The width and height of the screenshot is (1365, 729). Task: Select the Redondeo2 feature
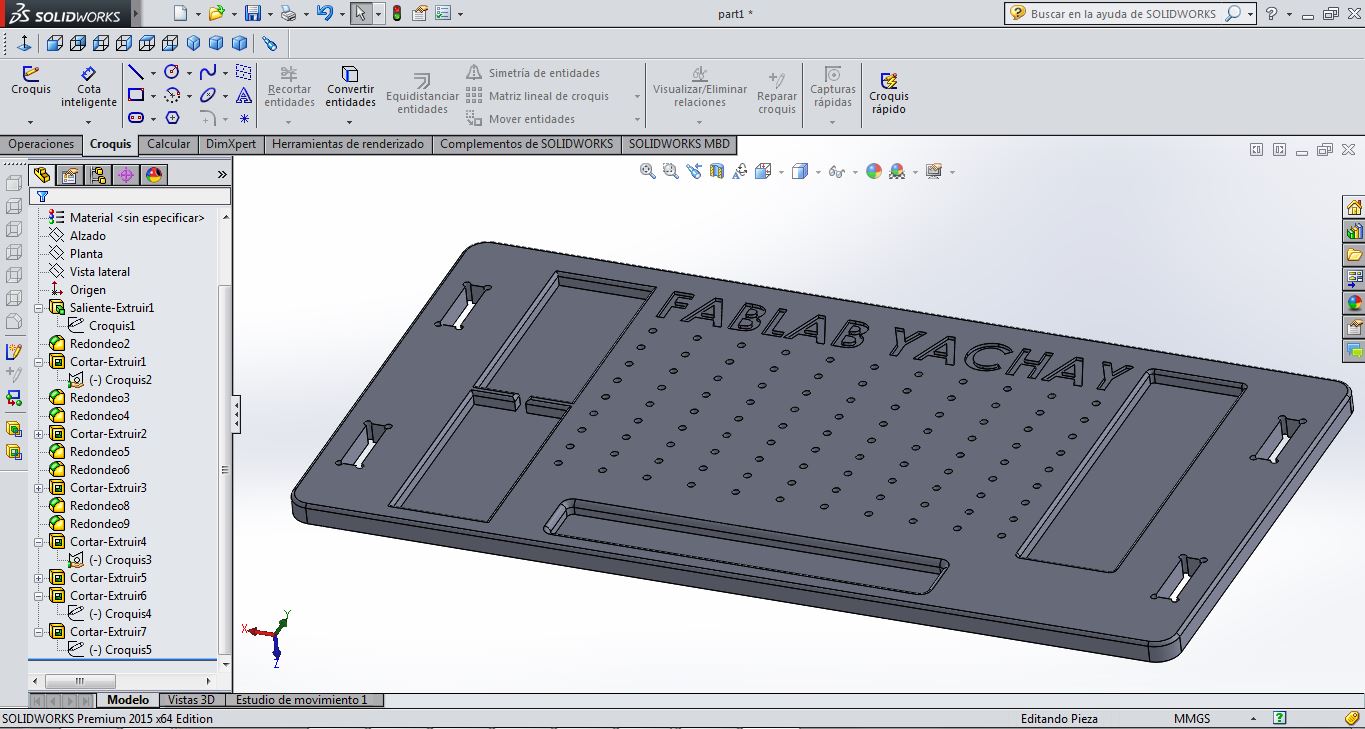tap(89, 344)
